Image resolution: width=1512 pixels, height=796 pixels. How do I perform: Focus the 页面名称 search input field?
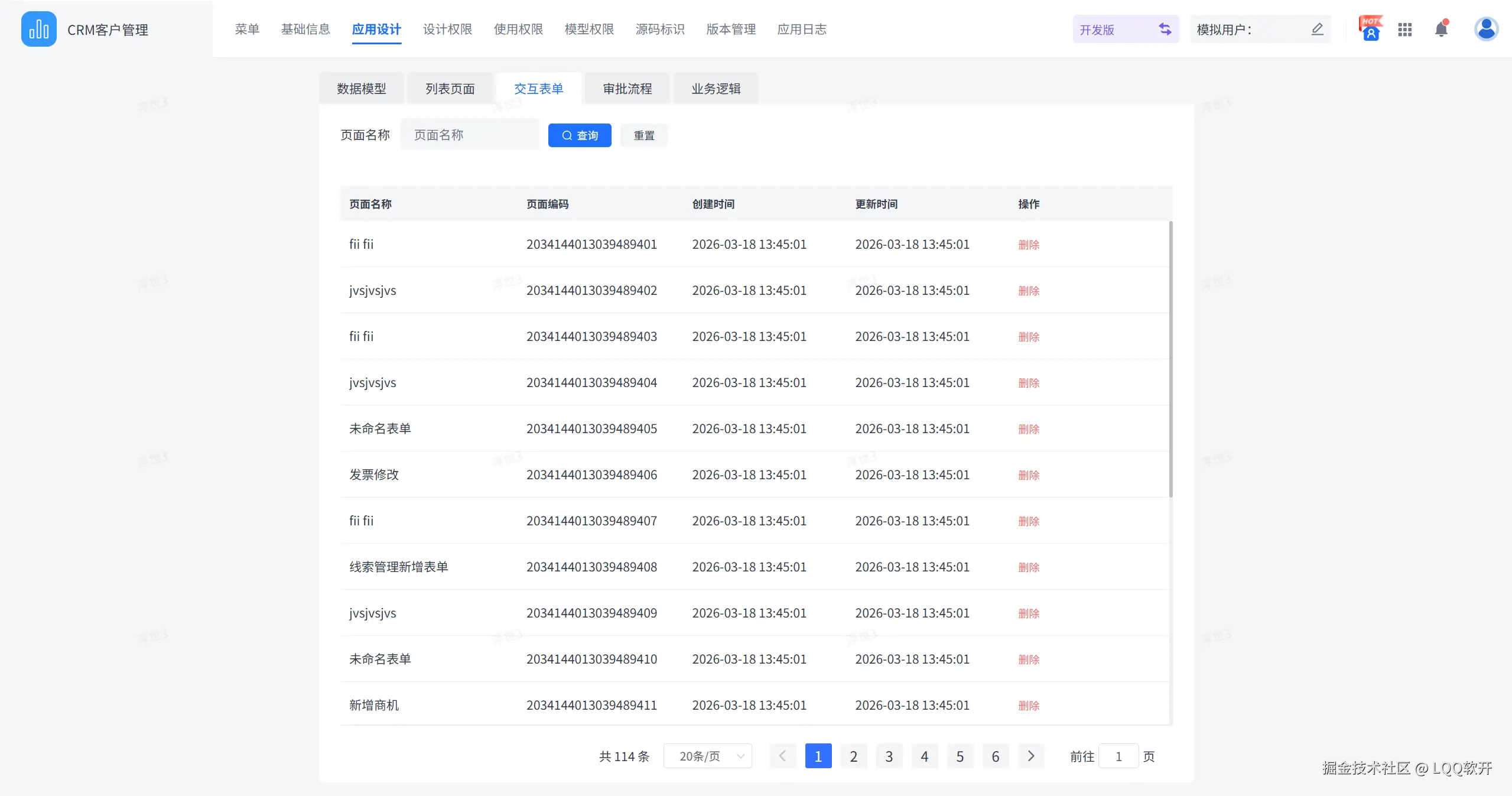(x=470, y=135)
